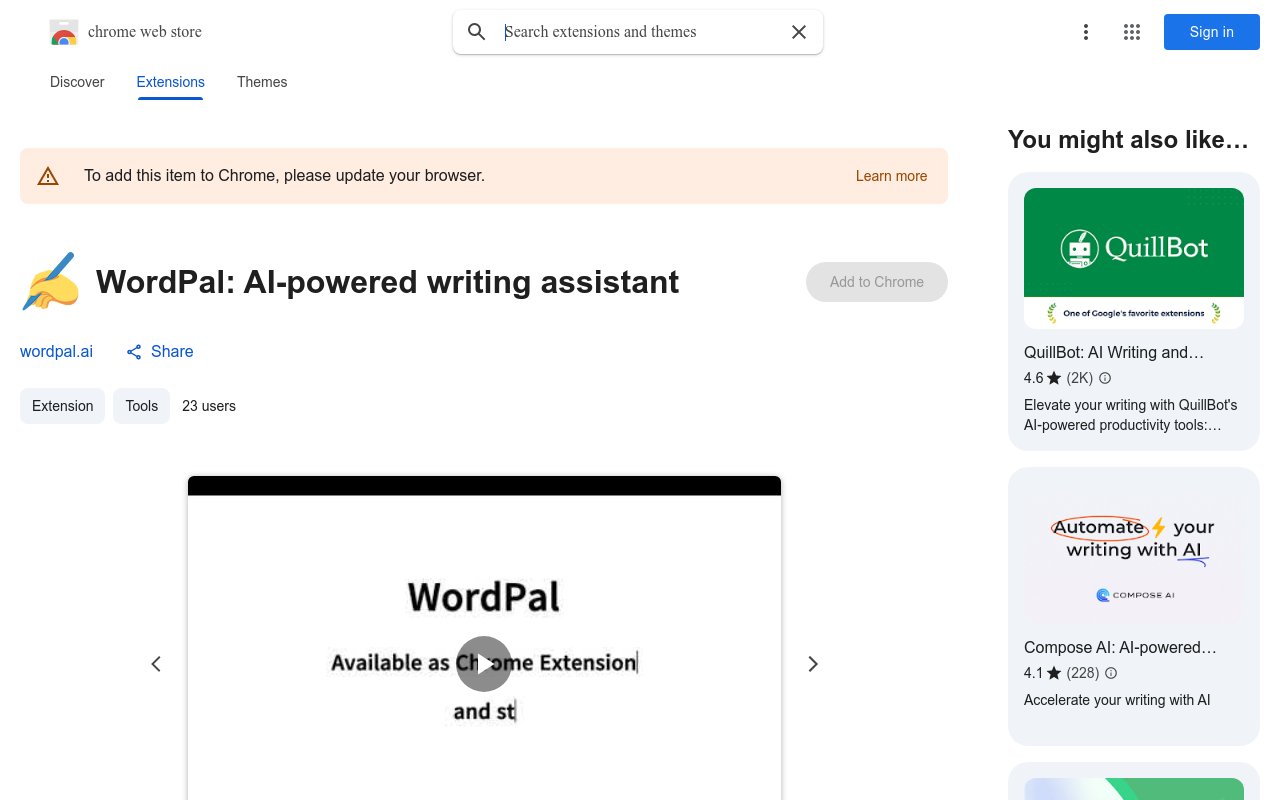The image size is (1280, 800).
Task: Open the QuillBot extension thumbnail
Action: click(1134, 258)
